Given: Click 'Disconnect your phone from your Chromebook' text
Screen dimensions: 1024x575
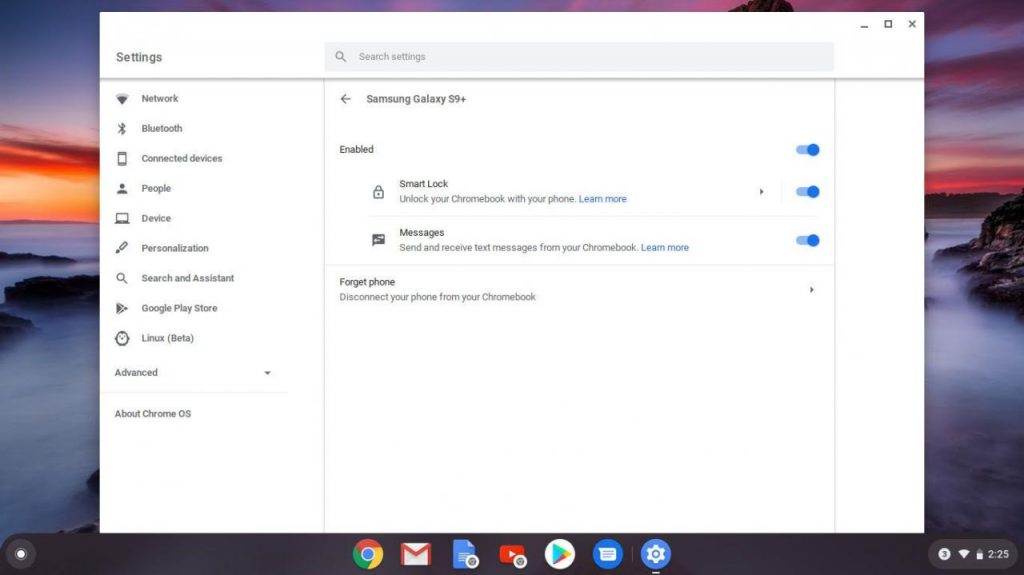Looking at the screenshot, I should [x=437, y=297].
